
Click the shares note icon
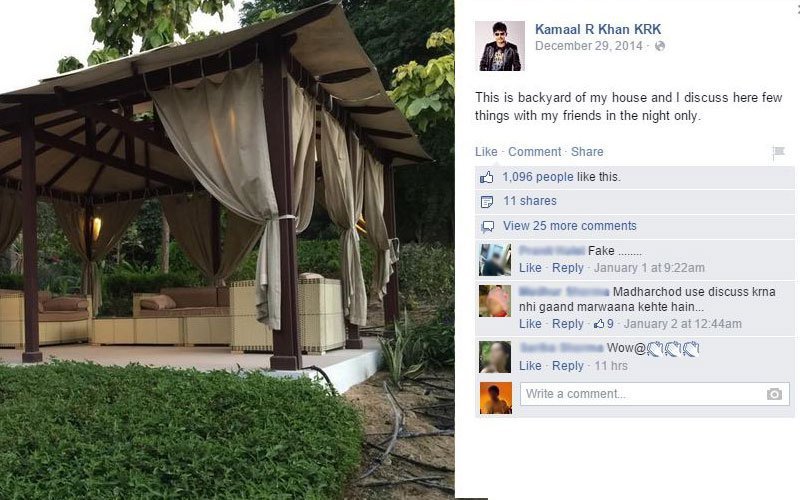pyautogui.click(x=487, y=202)
